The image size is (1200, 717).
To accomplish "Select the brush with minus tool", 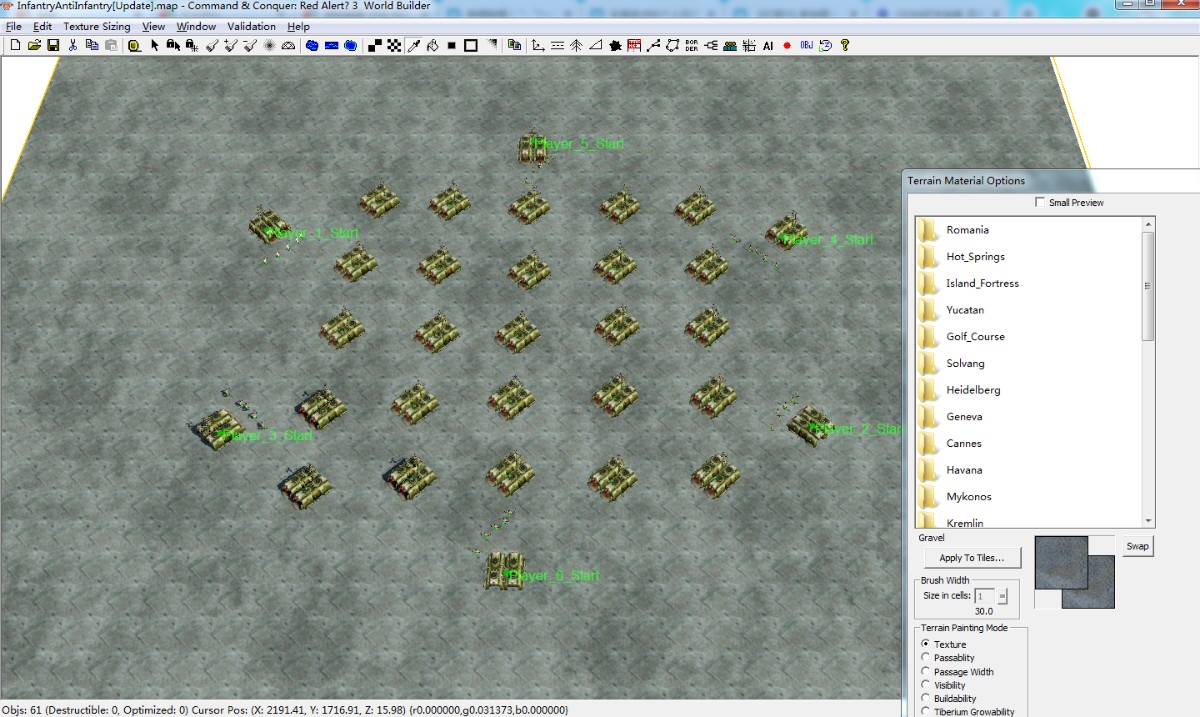I will [250, 45].
